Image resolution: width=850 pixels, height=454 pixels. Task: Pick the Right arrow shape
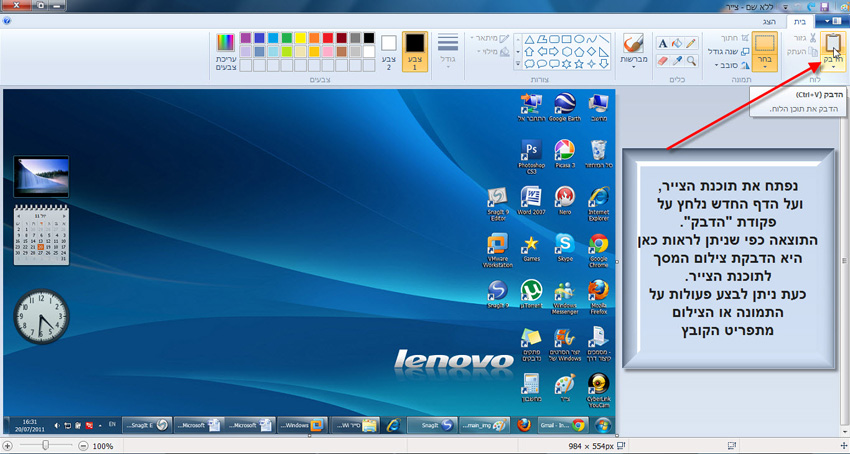coord(554,52)
